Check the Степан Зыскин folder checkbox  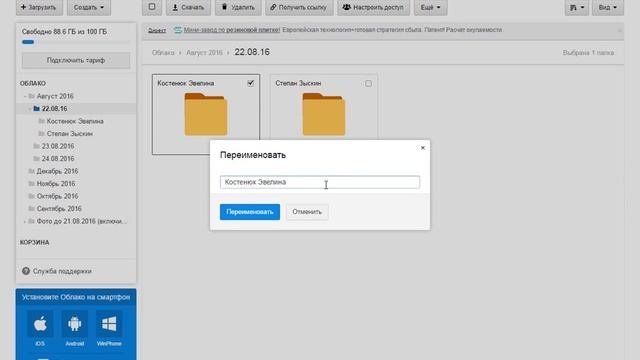tap(369, 83)
